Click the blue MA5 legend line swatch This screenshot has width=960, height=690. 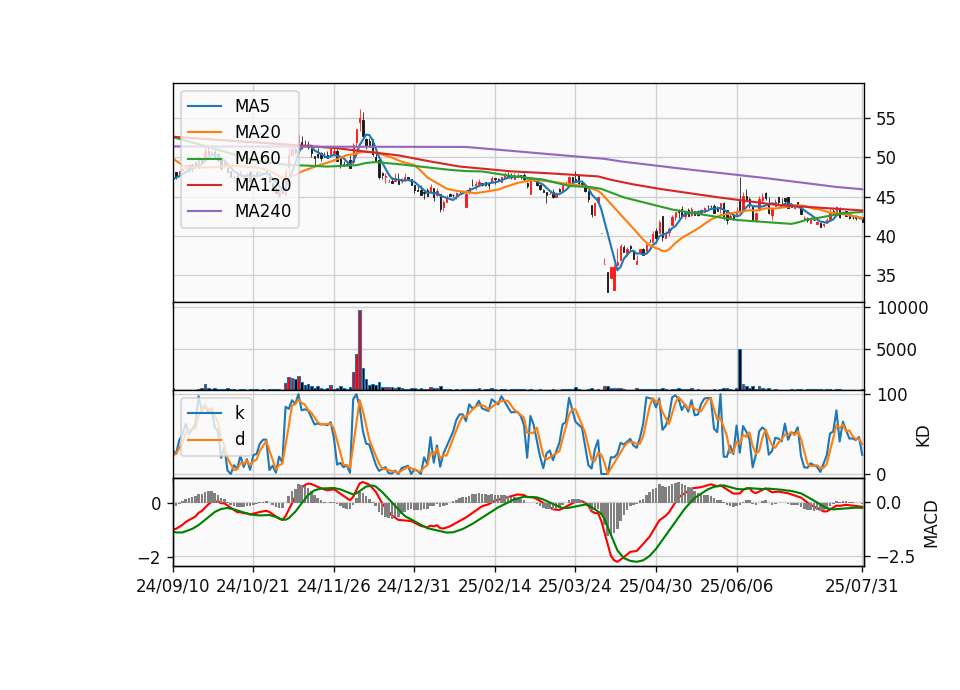pyautogui.click(x=204, y=106)
